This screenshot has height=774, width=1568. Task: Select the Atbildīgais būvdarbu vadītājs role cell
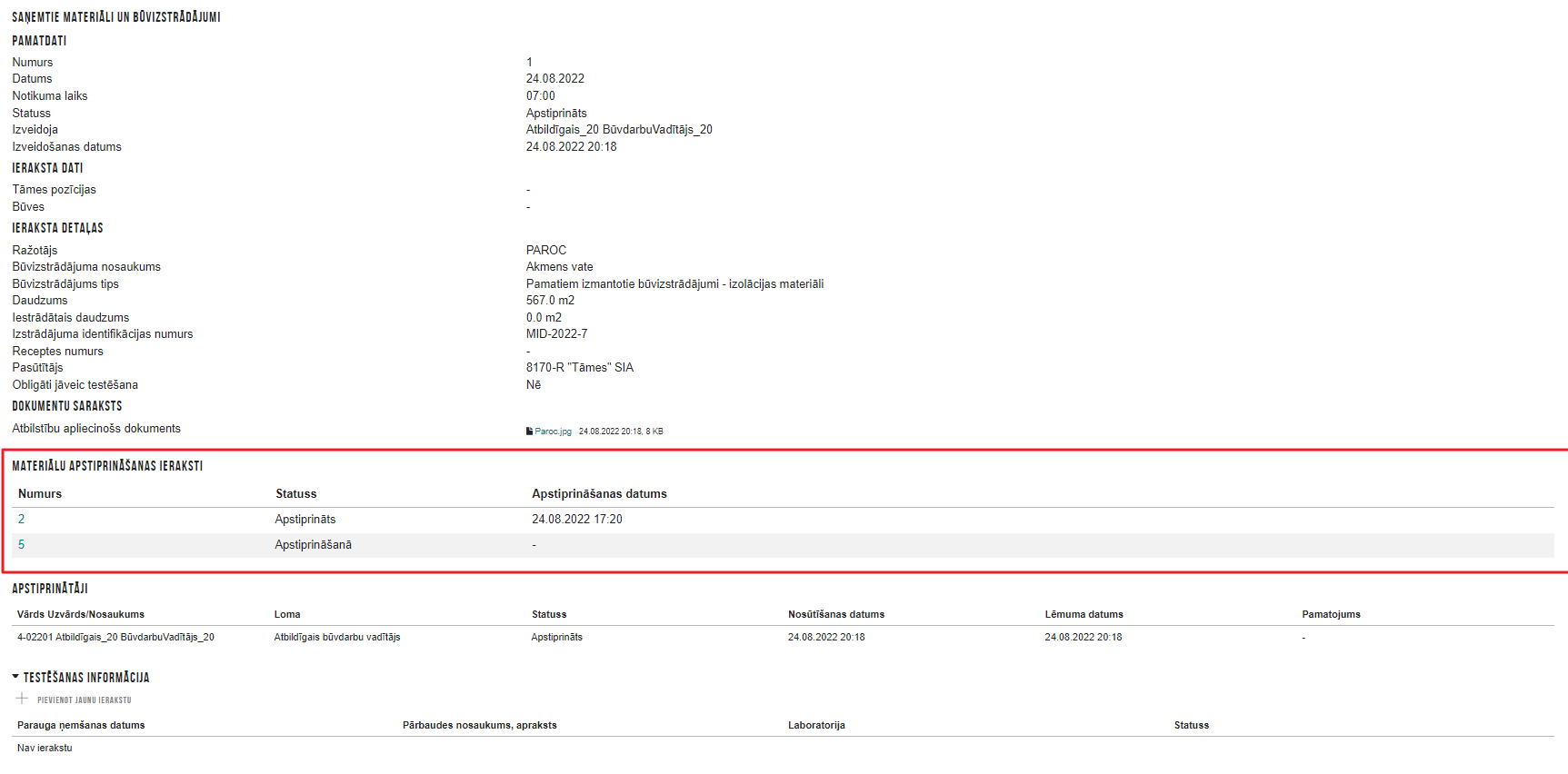[337, 638]
